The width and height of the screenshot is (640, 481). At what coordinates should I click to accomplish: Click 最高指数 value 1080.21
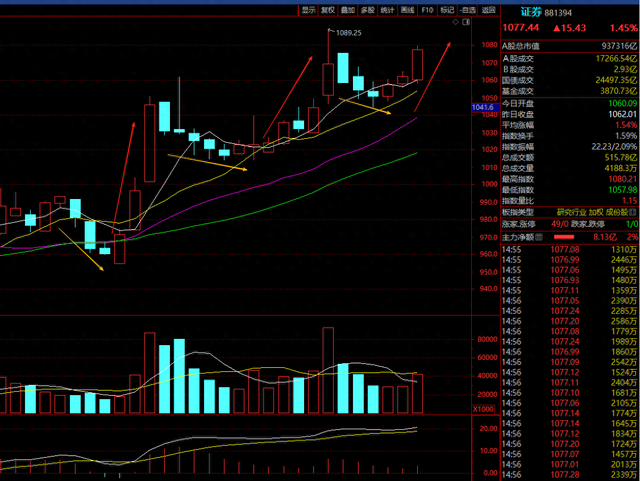(x=623, y=179)
